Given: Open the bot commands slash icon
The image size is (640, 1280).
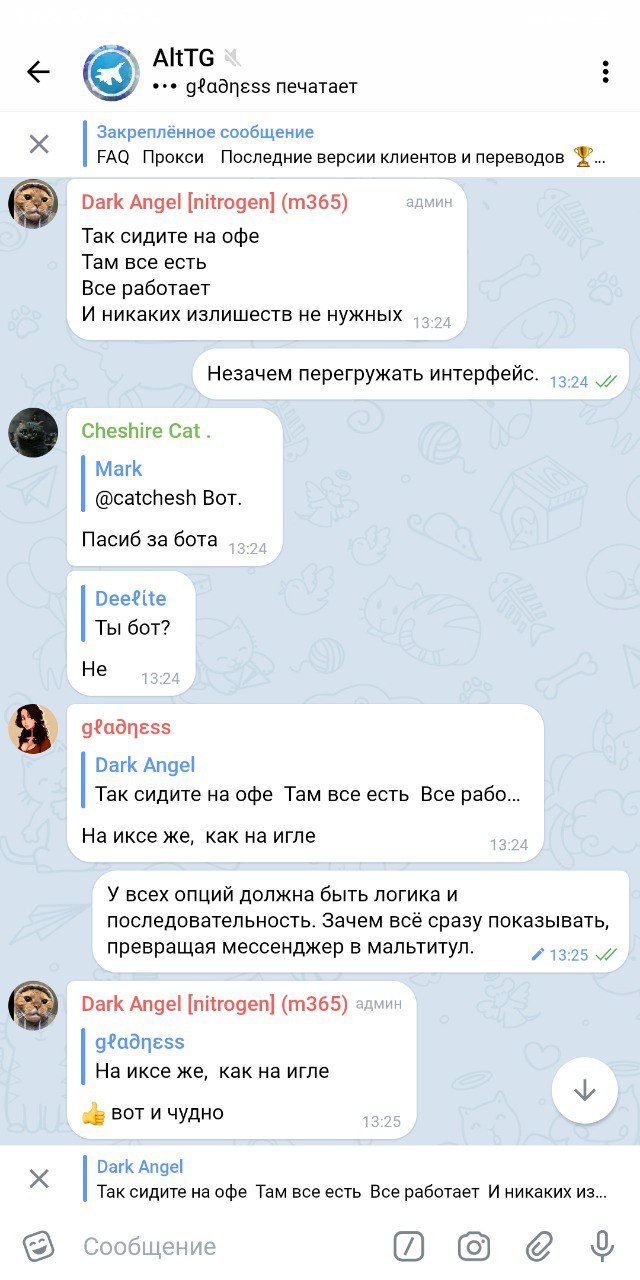Looking at the screenshot, I should [408, 1246].
